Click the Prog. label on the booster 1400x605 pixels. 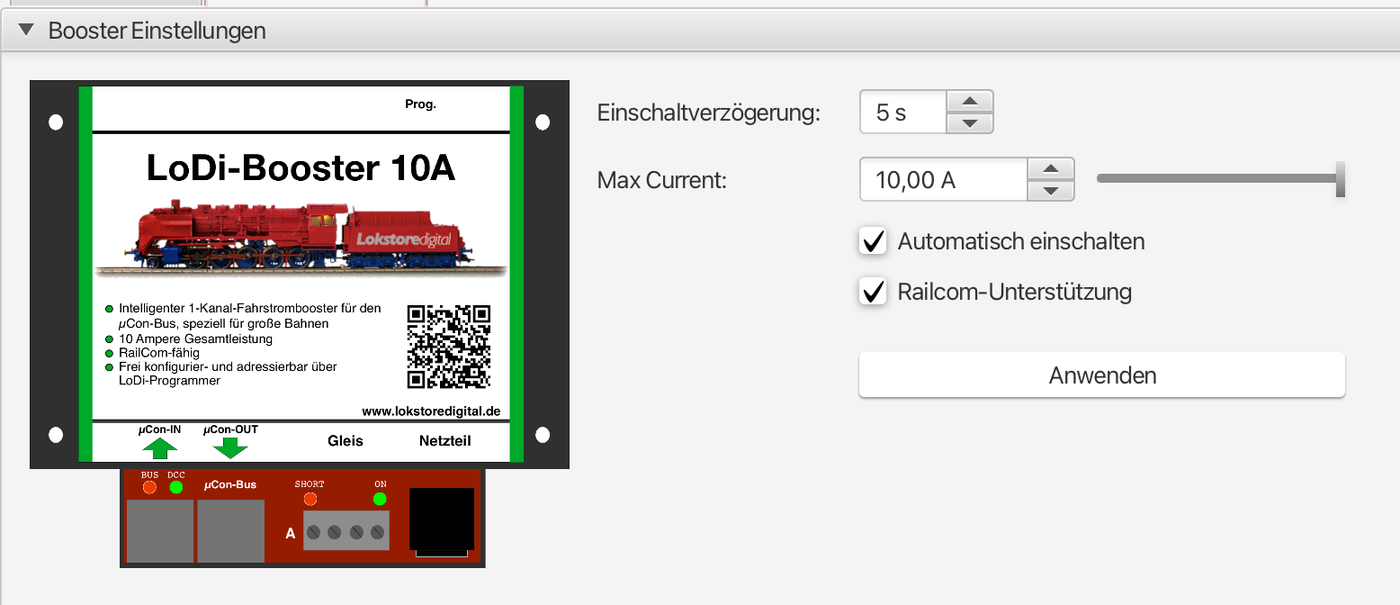(x=420, y=104)
